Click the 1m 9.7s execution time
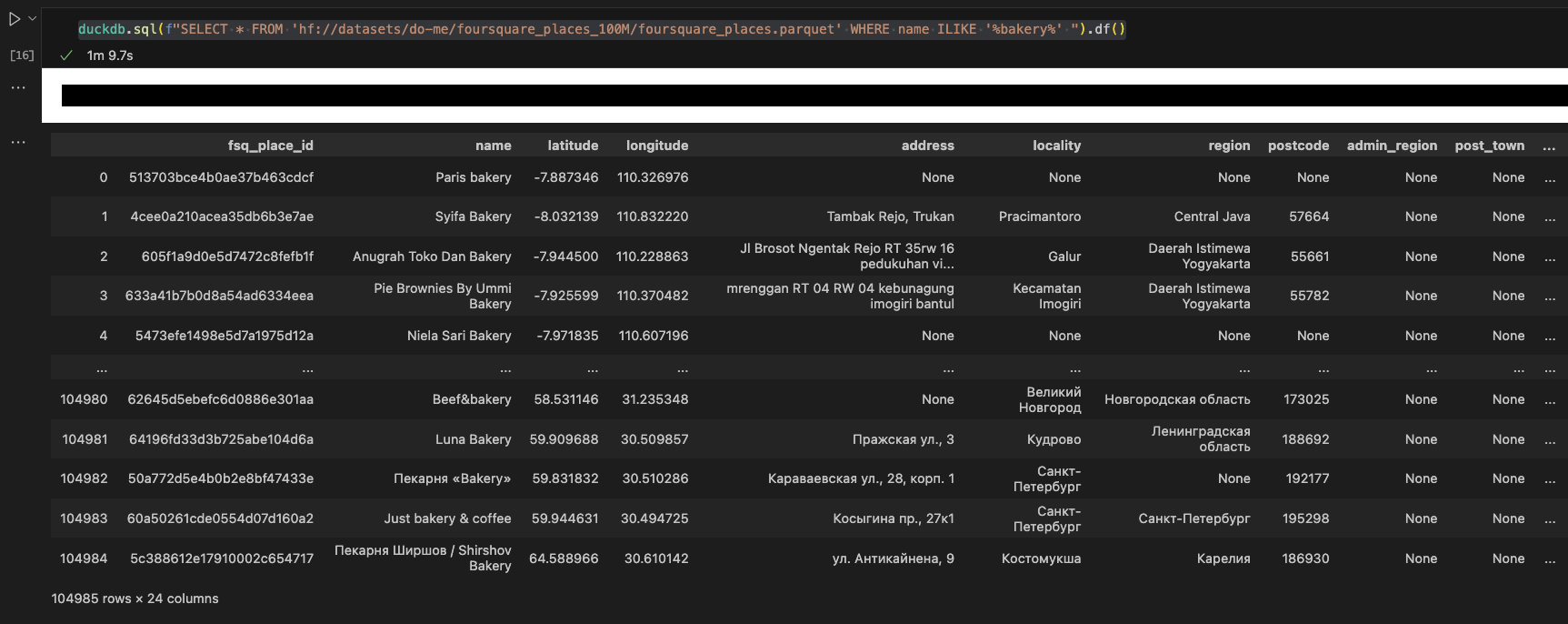1568x624 pixels. [x=110, y=55]
